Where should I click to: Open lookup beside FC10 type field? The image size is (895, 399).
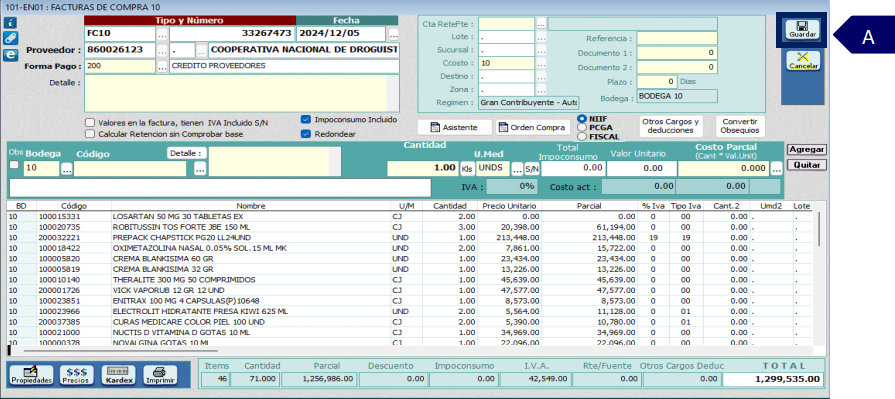[163, 34]
